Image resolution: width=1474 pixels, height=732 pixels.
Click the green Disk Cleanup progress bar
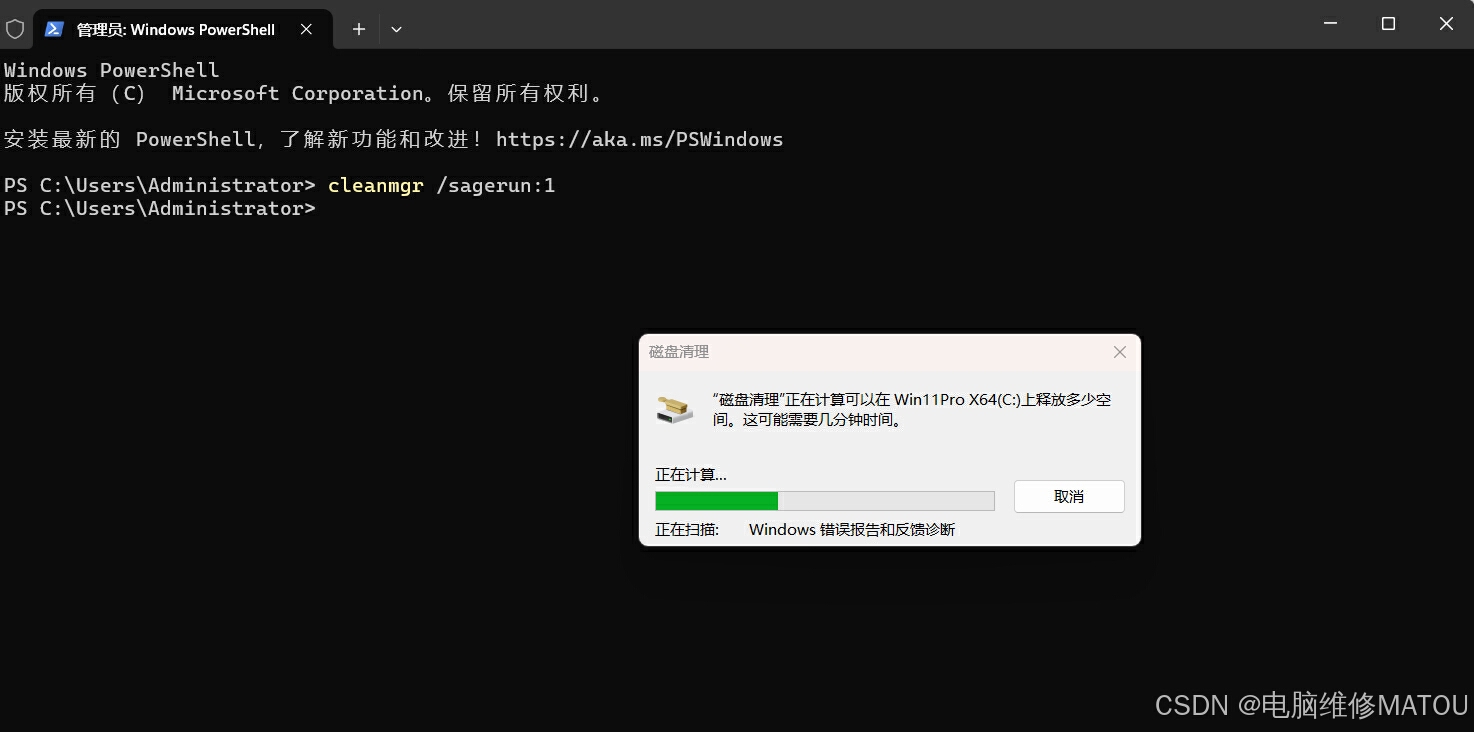[825, 501]
